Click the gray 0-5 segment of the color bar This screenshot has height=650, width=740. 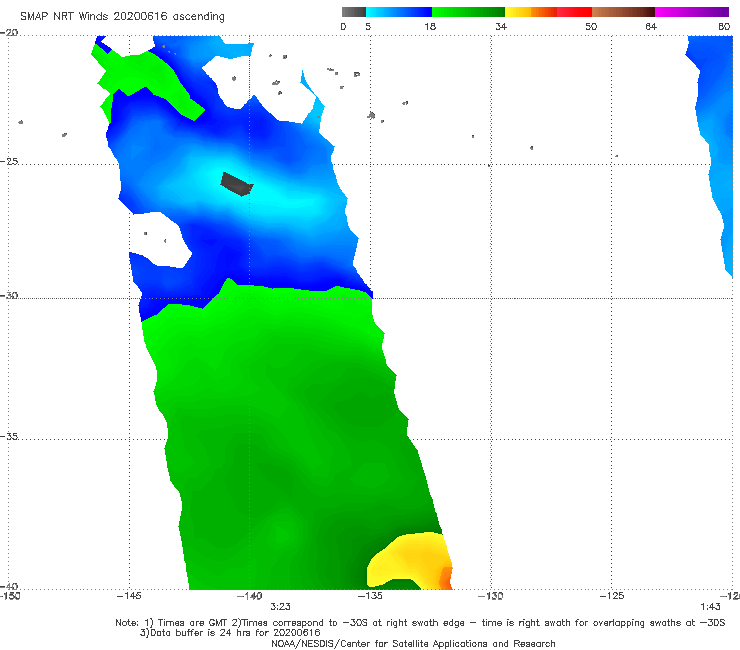[353, 12]
